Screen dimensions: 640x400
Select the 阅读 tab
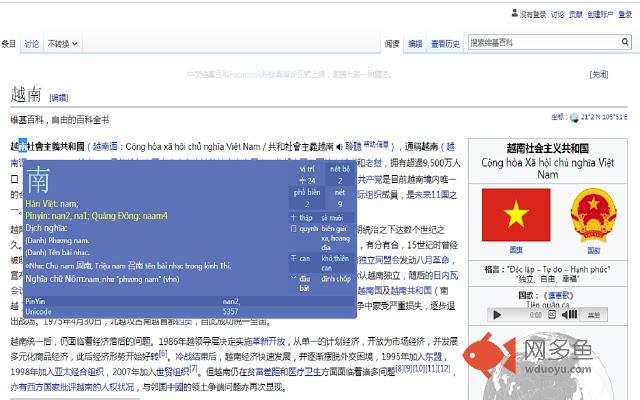(392, 44)
